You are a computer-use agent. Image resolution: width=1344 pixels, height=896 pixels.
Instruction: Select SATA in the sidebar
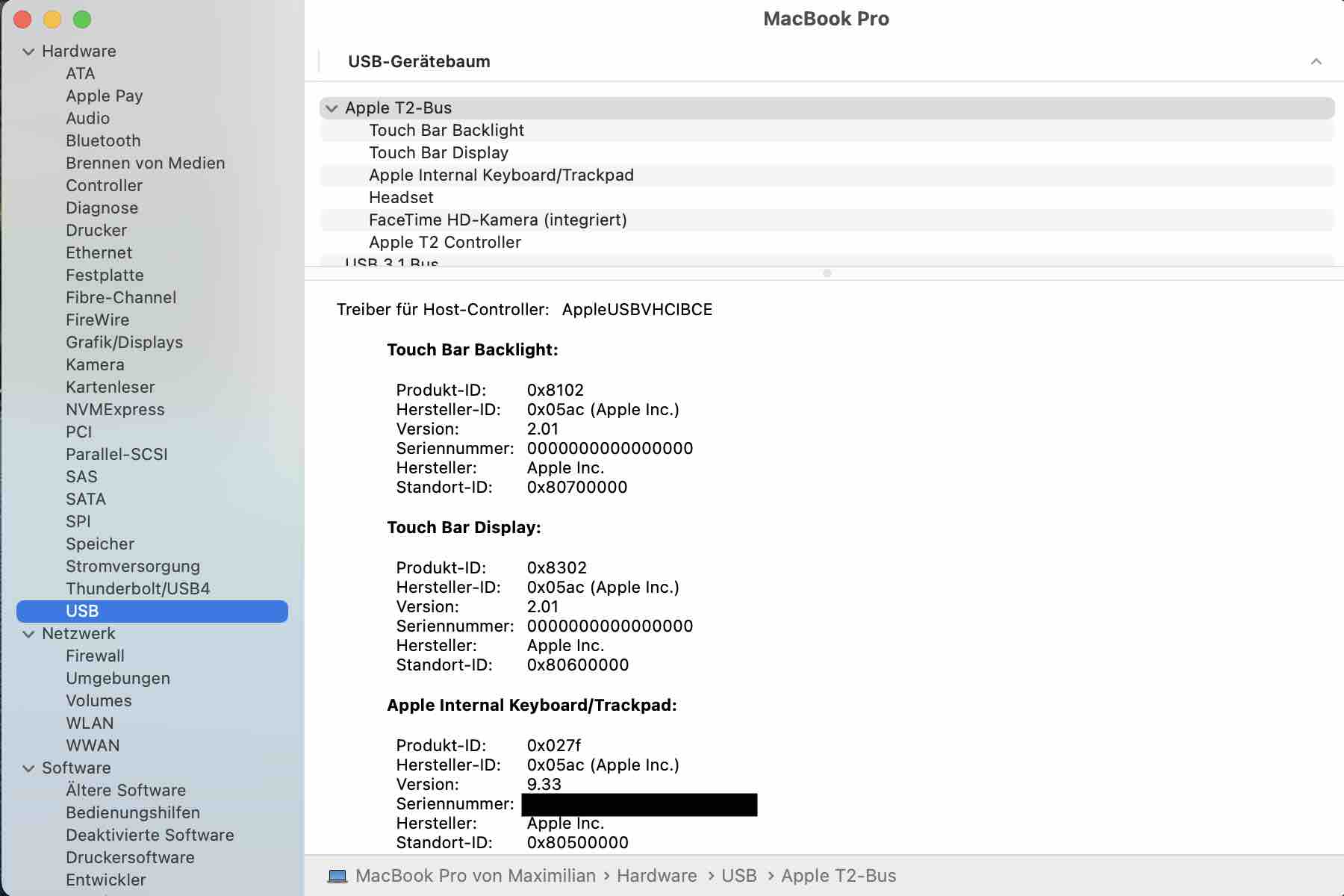(86, 499)
